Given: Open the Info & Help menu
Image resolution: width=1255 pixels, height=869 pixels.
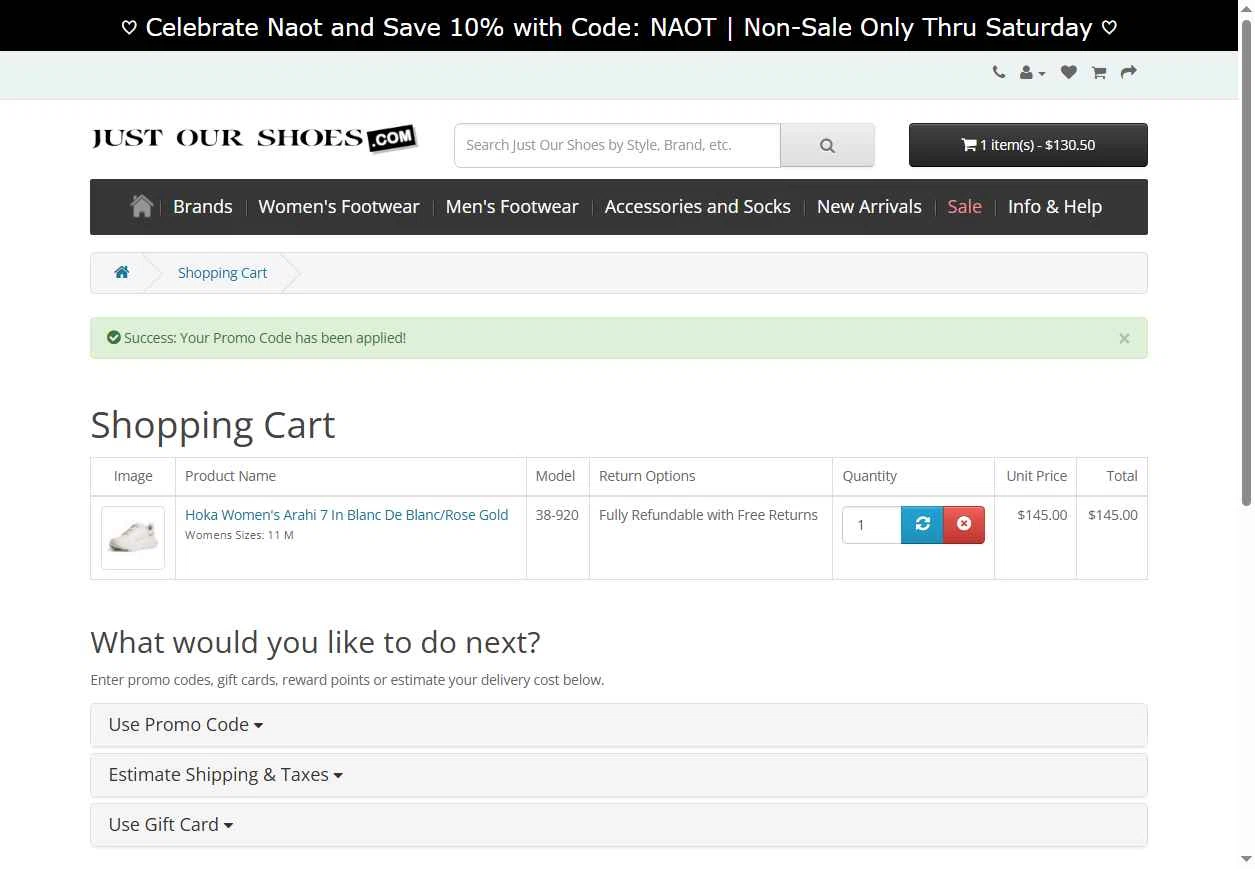Looking at the screenshot, I should [x=1055, y=207].
